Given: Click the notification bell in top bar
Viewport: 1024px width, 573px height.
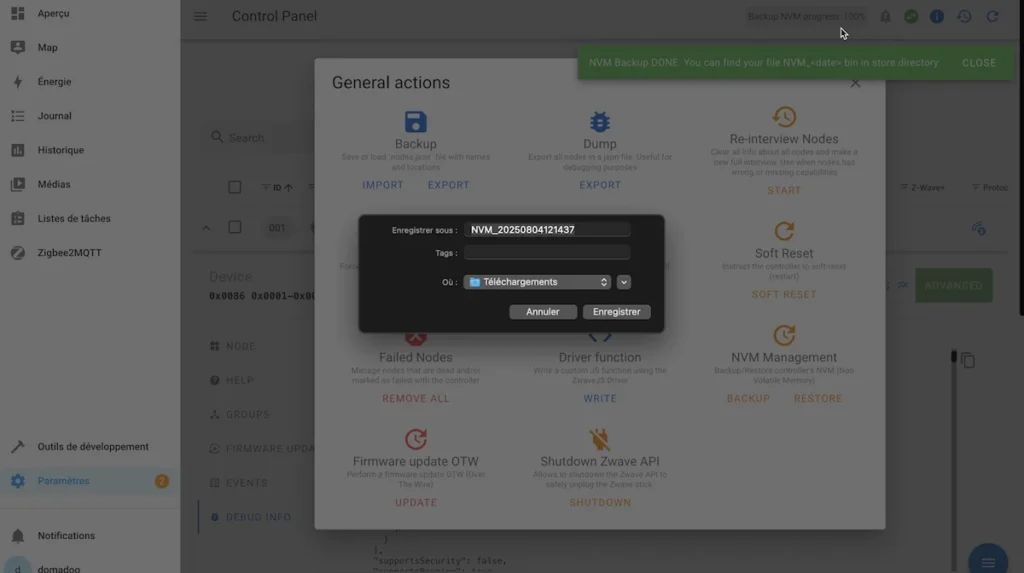Looking at the screenshot, I should [885, 16].
